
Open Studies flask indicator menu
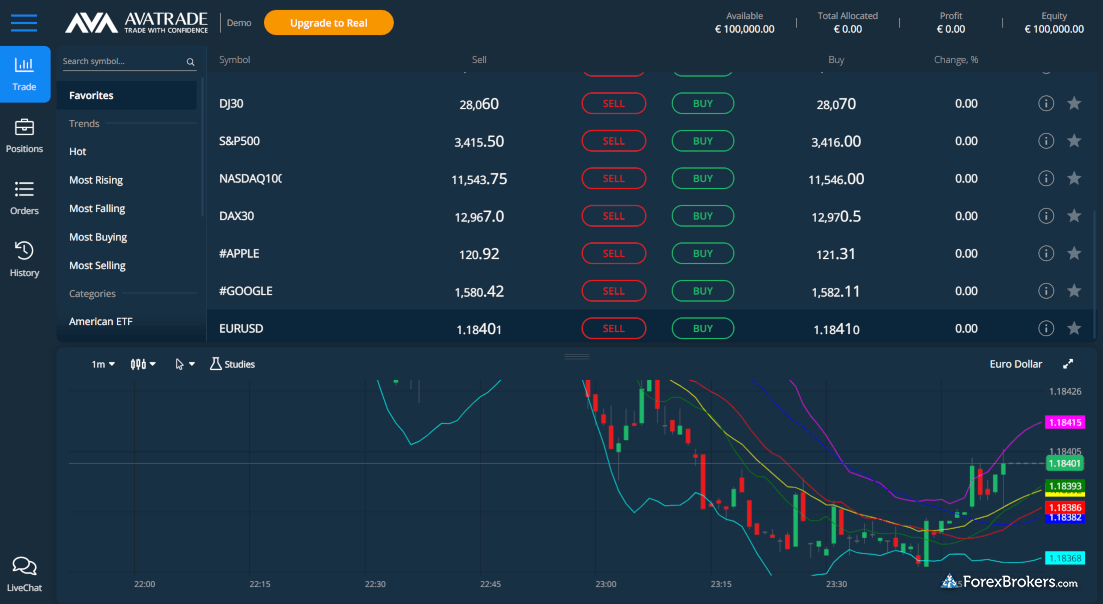coord(233,364)
